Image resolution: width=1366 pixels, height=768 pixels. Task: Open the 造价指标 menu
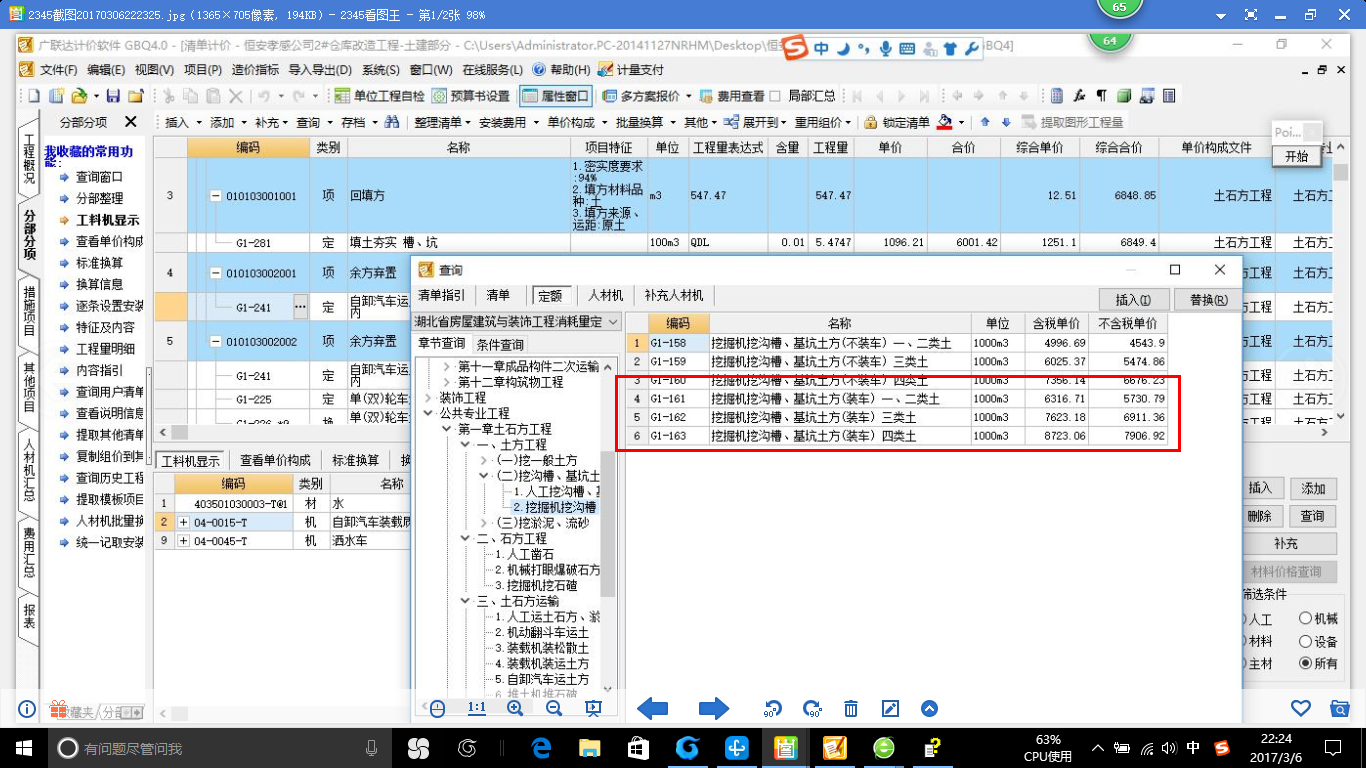click(x=255, y=70)
